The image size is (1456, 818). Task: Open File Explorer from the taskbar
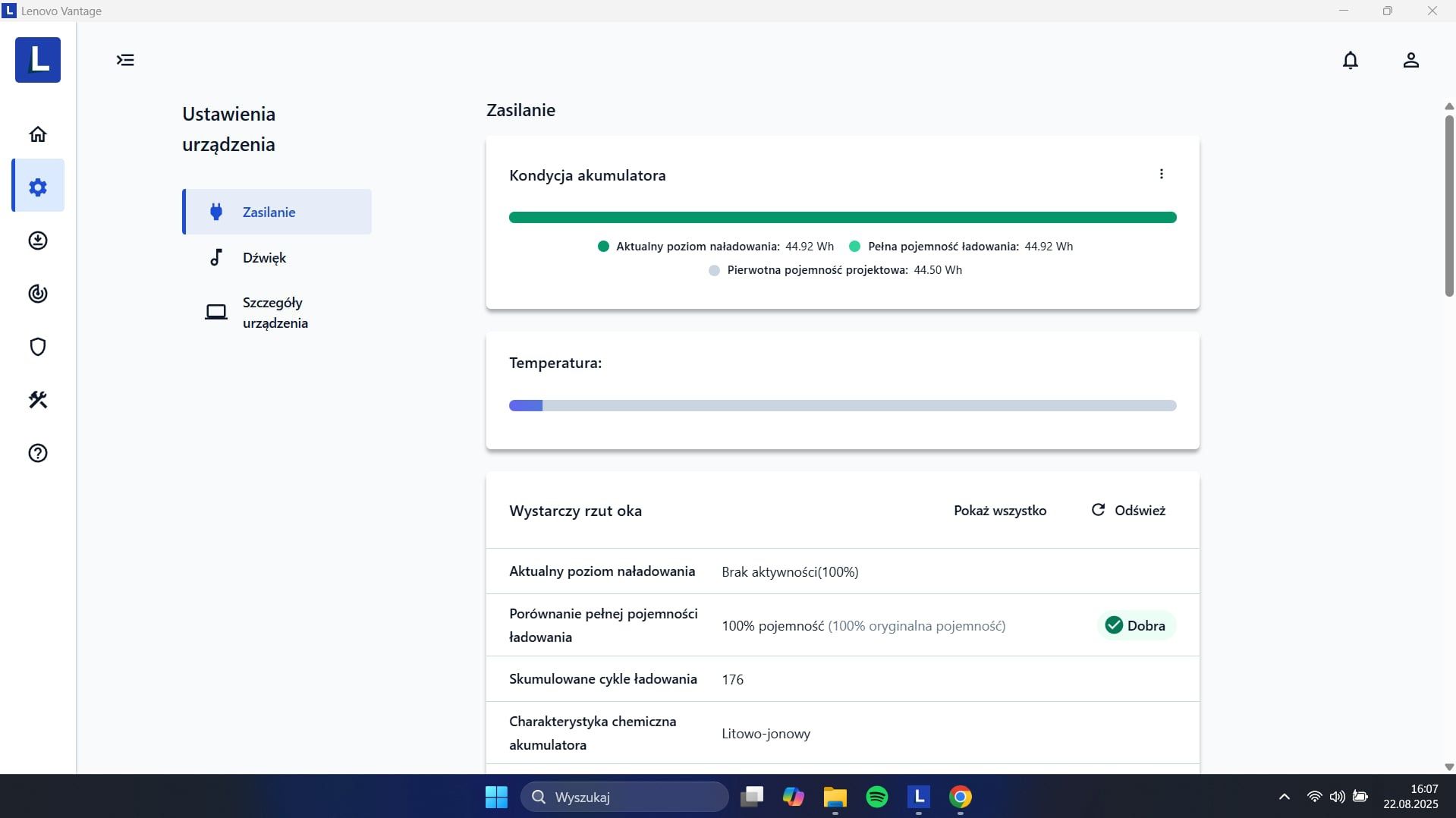(835, 797)
